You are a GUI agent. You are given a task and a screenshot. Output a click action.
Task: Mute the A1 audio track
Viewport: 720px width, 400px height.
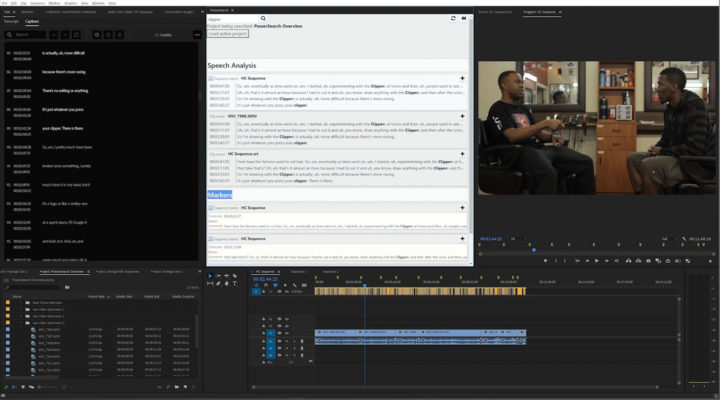coord(287,341)
